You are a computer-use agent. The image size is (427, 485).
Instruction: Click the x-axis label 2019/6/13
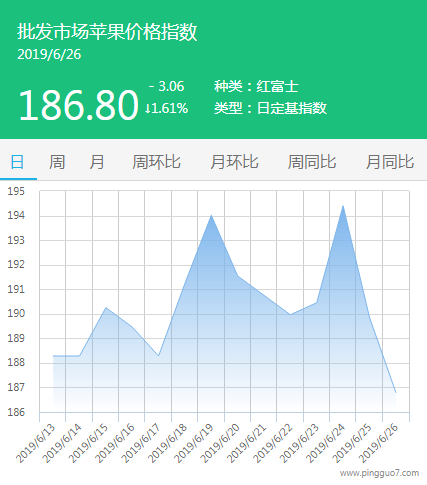(36, 443)
